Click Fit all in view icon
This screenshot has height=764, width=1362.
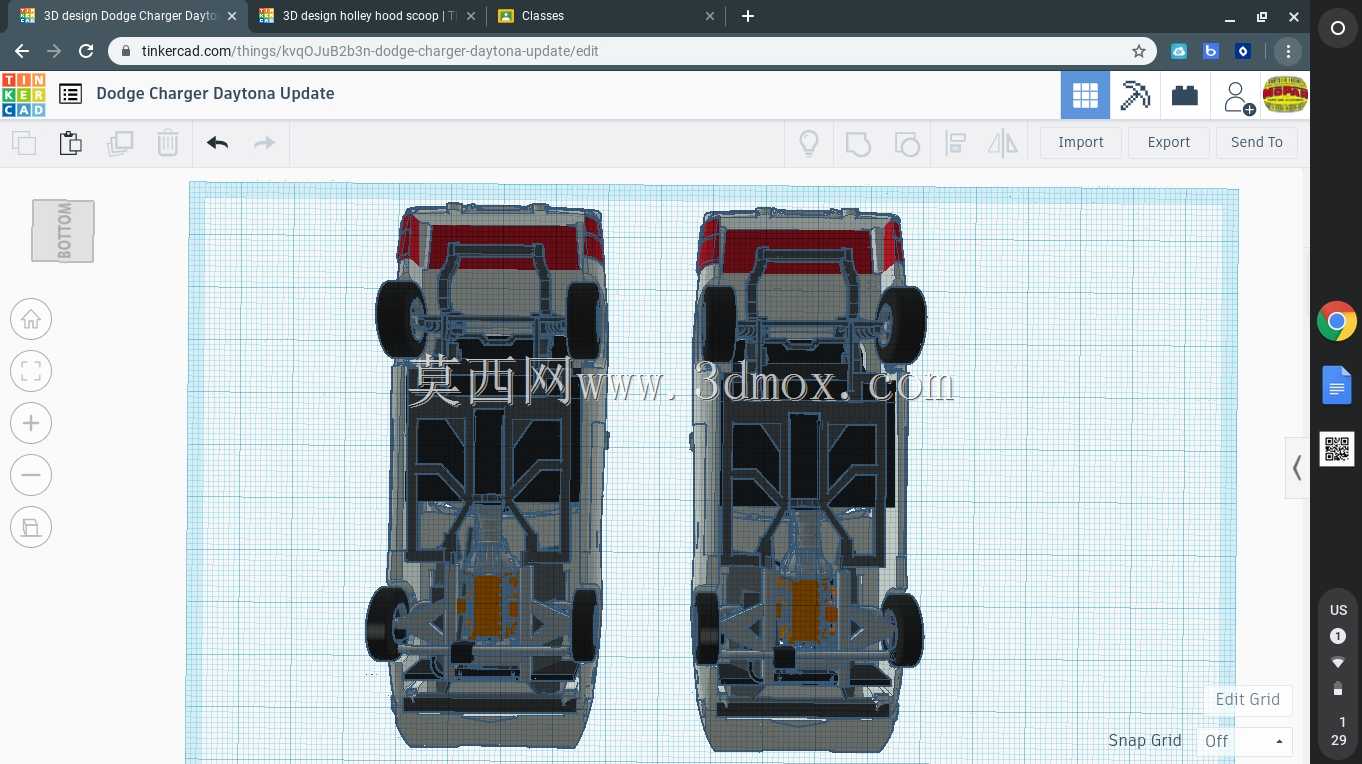click(x=31, y=371)
